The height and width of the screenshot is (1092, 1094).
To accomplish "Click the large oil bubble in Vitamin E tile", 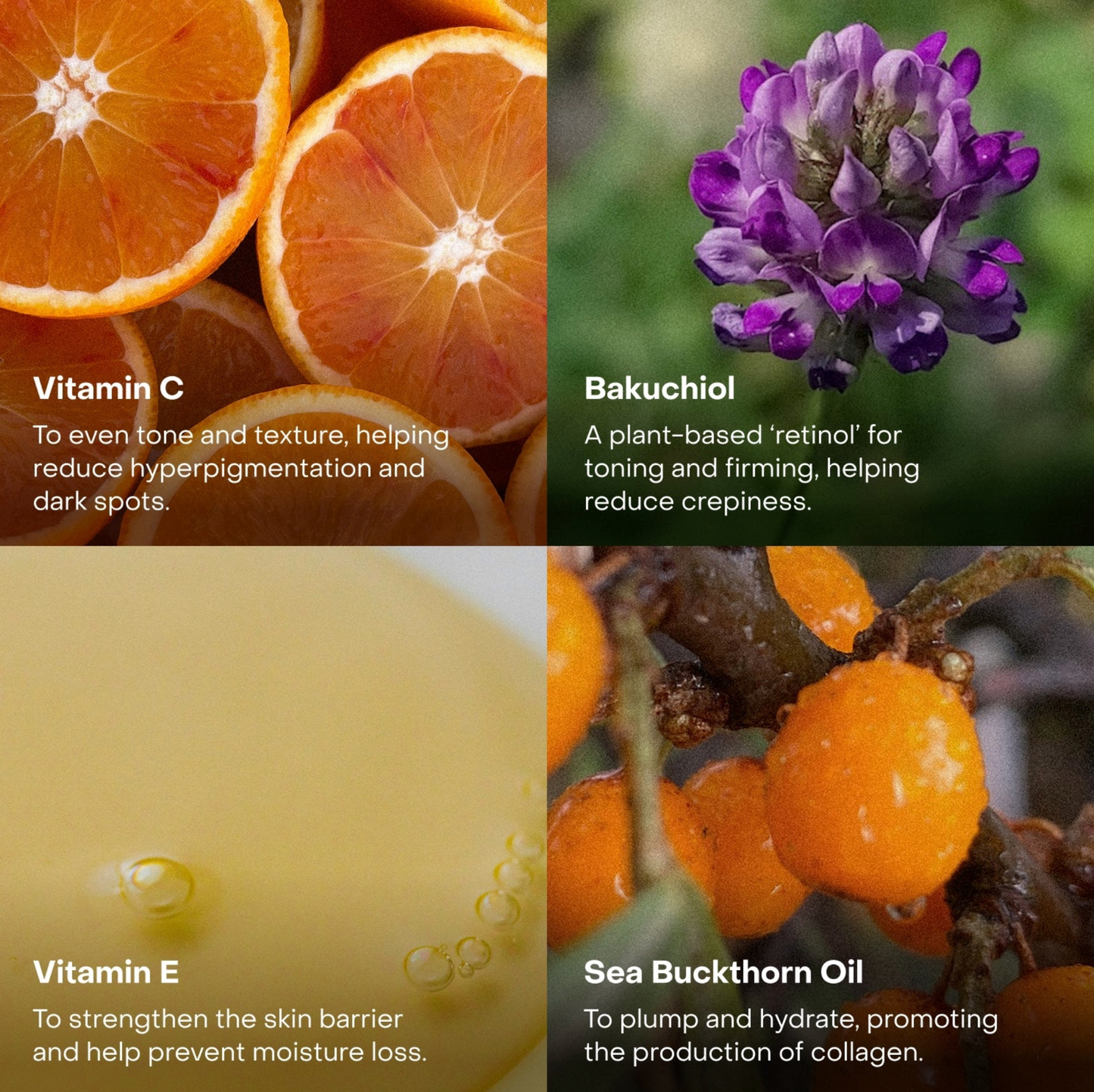I will 157,885.
